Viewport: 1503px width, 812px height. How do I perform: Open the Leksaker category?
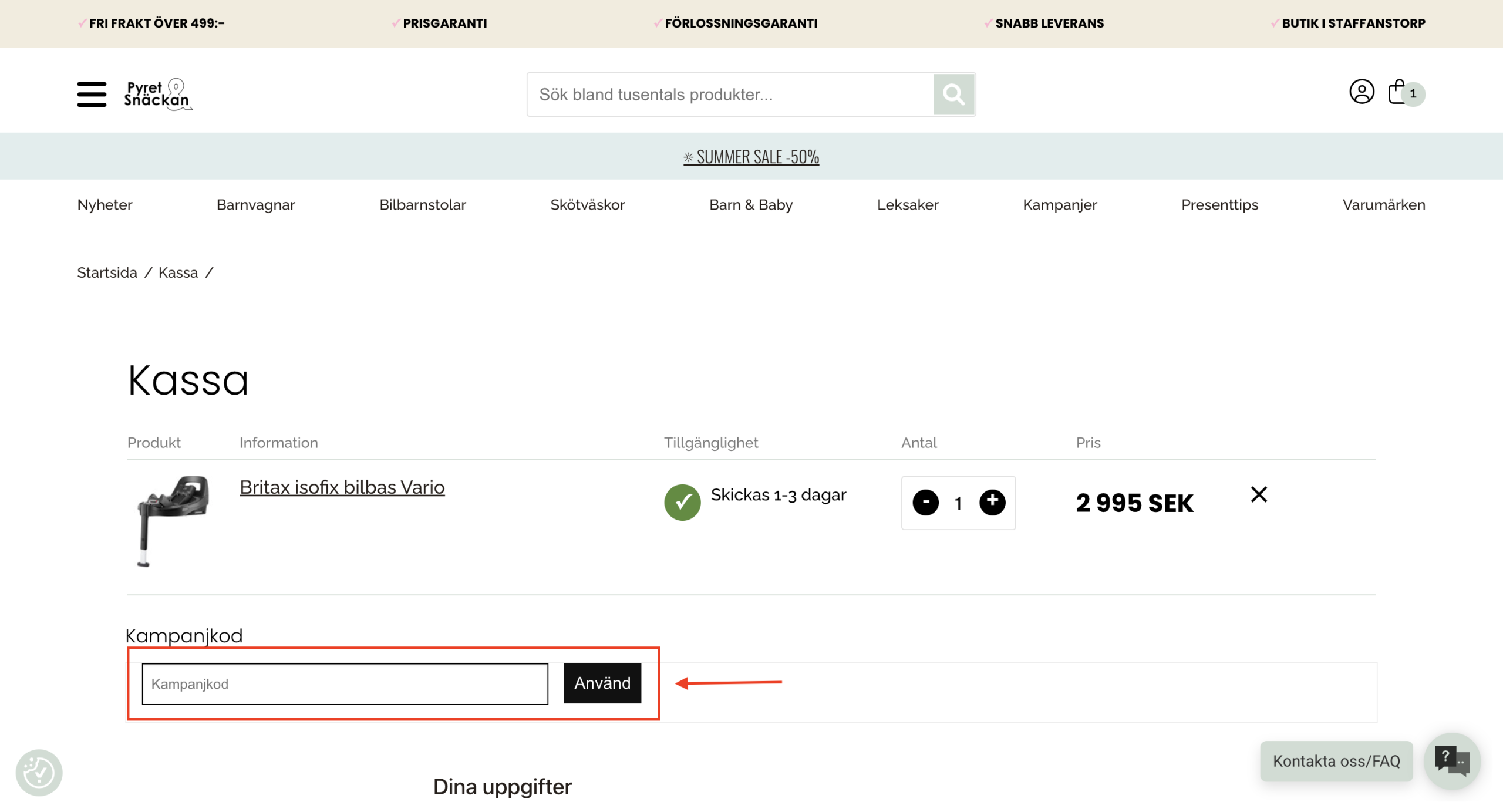(x=908, y=205)
